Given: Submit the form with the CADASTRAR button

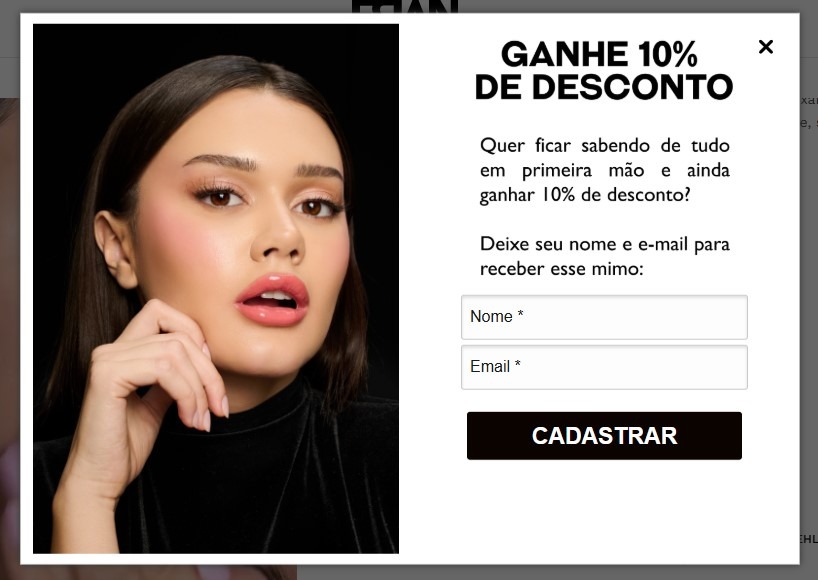Looking at the screenshot, I should 604,436.
